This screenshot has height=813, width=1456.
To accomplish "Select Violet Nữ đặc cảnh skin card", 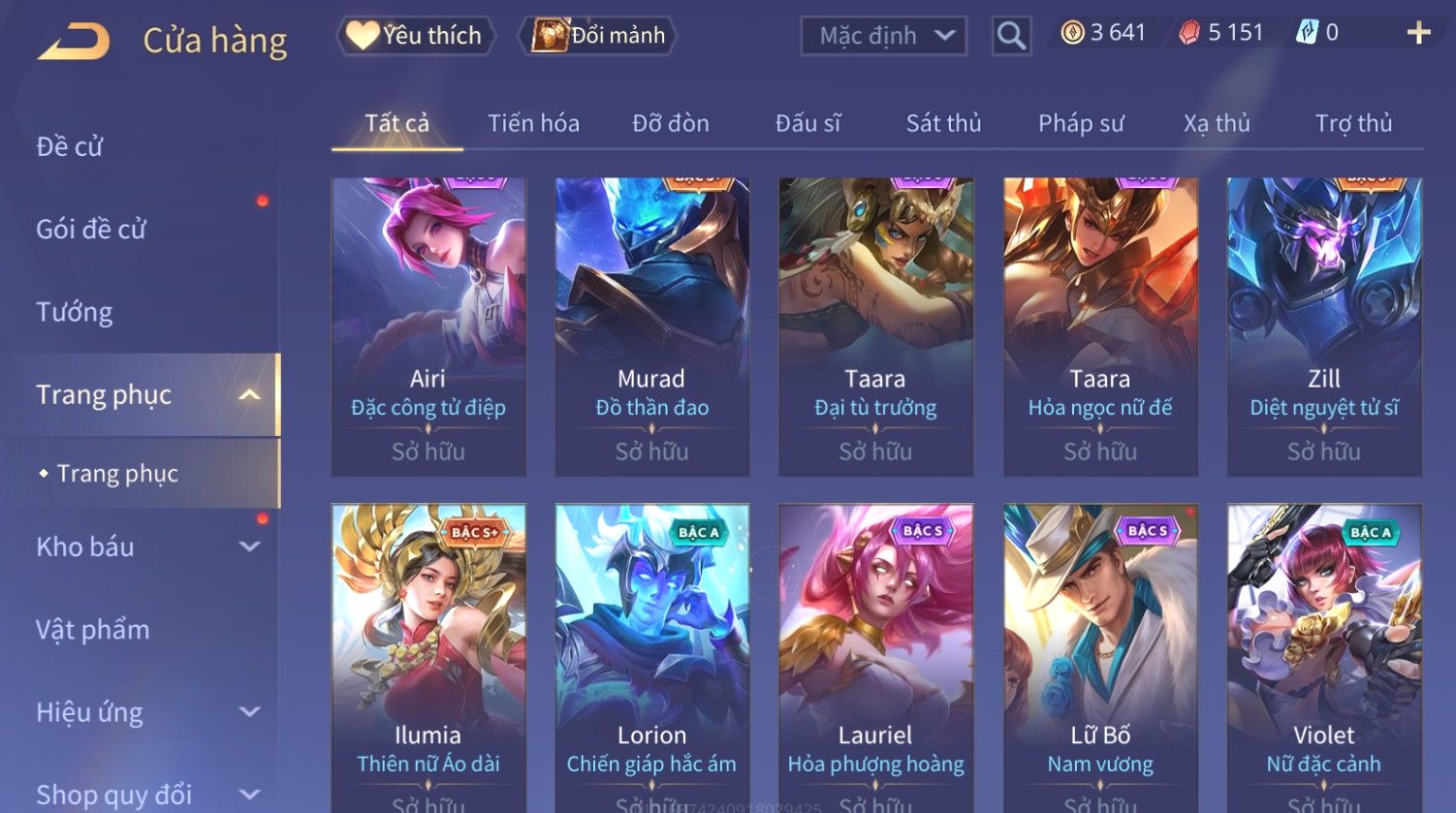I will click(1323, 658).
